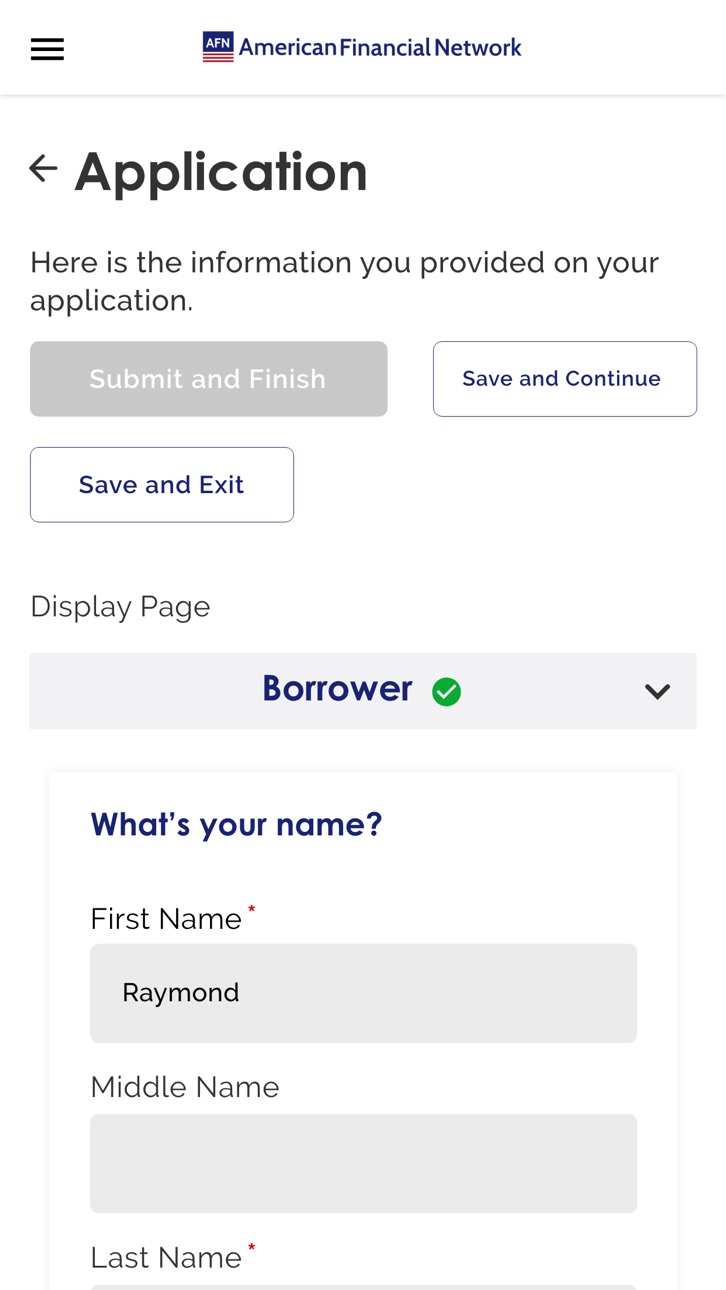This screenshot has height=1290, width=726.
Task: Click the green checkmark next to Borrower
Action: [446, 691]
